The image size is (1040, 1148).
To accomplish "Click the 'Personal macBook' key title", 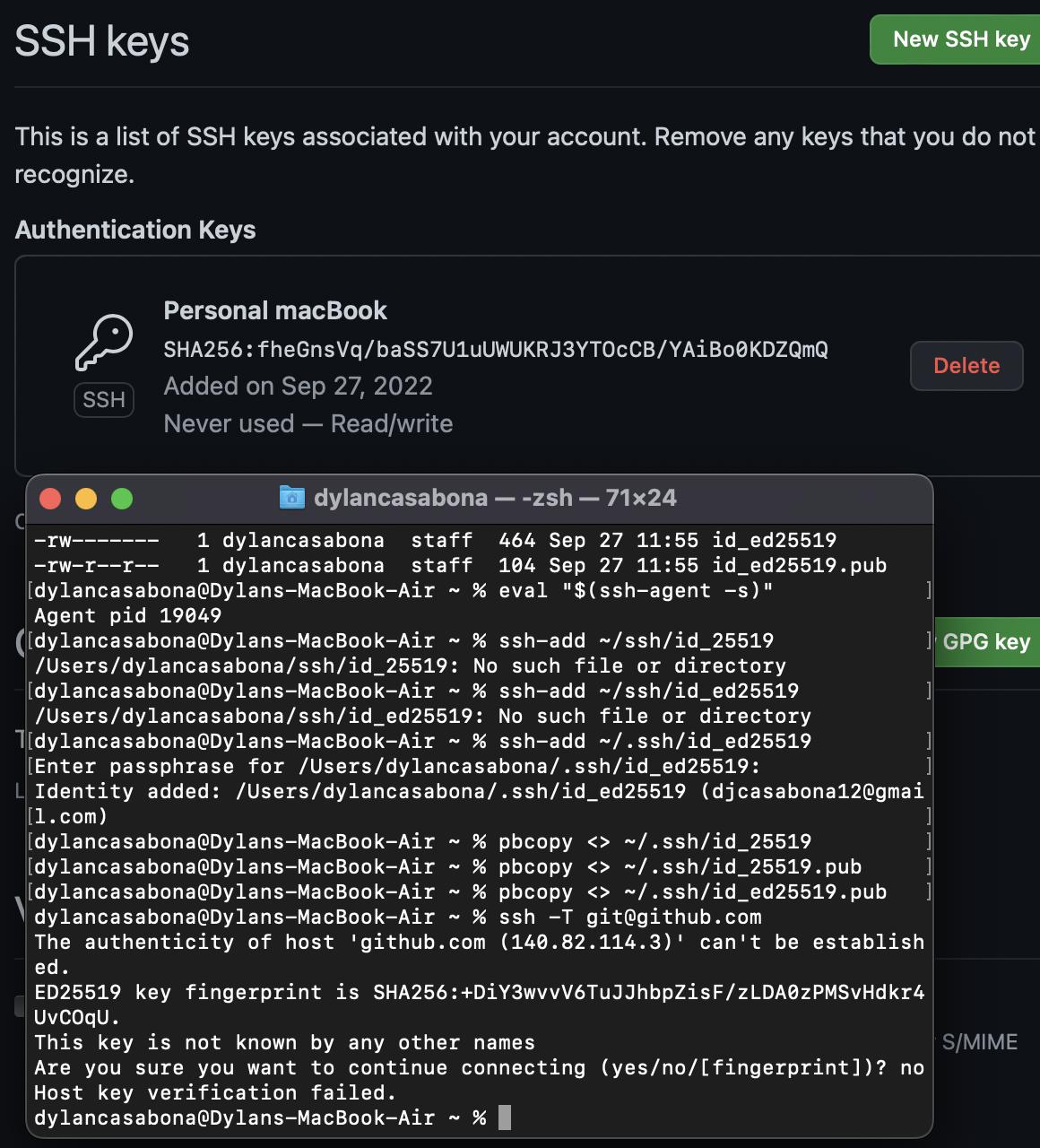I will click(275, 310).
